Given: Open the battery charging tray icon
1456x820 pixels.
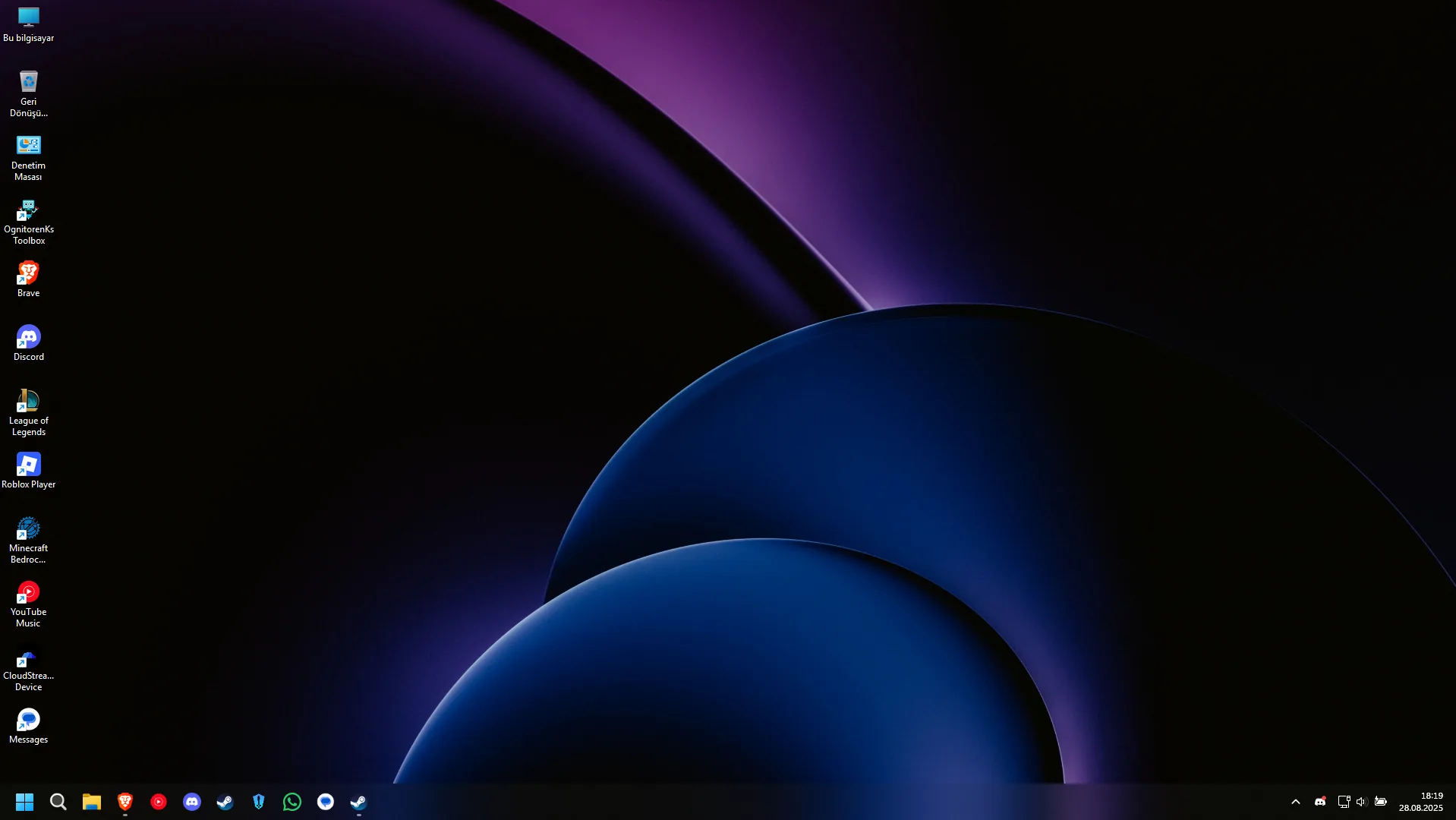Looking at the screenshot, I should click(x=1381, y=802).
